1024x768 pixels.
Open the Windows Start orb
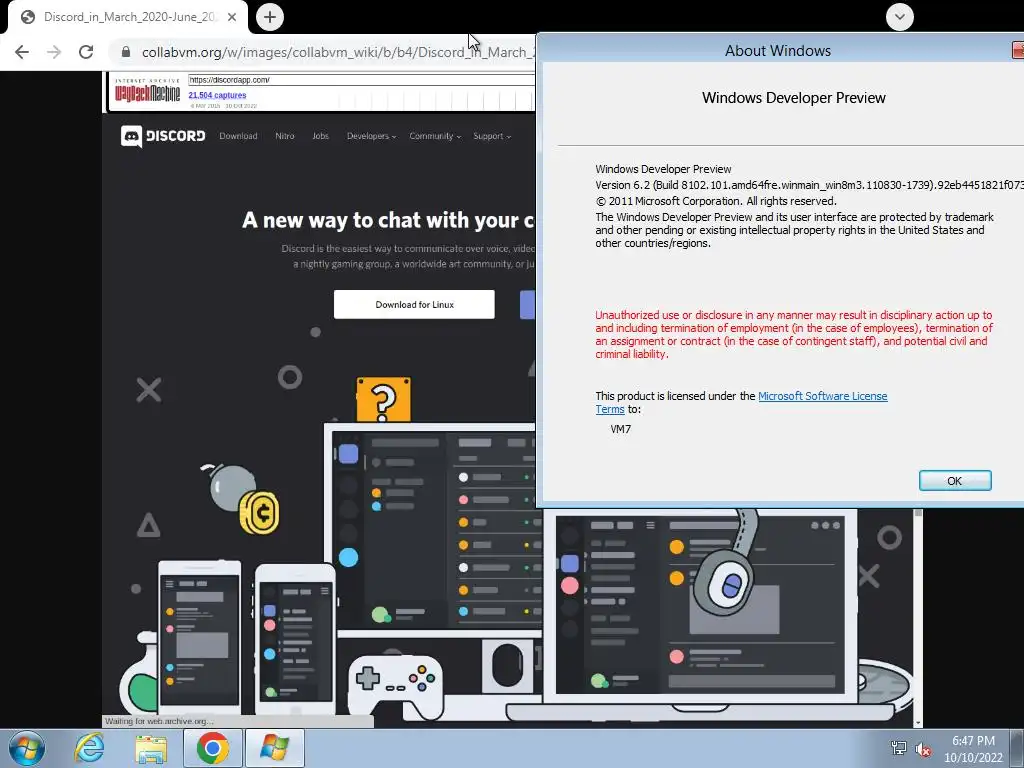click(x=27, y=748)
